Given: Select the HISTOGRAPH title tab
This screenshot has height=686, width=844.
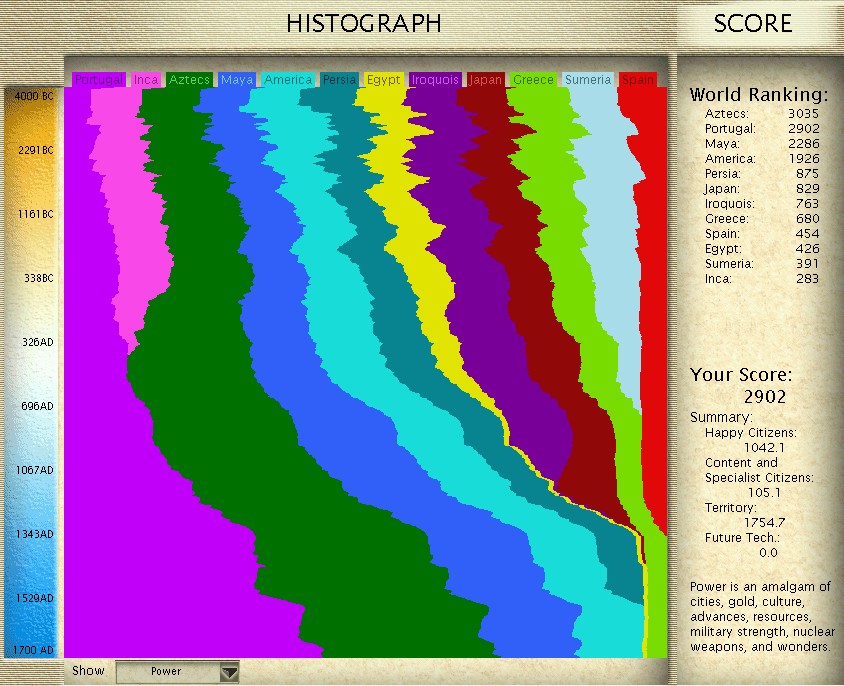Looking at the screenshot, I should 363,24.
